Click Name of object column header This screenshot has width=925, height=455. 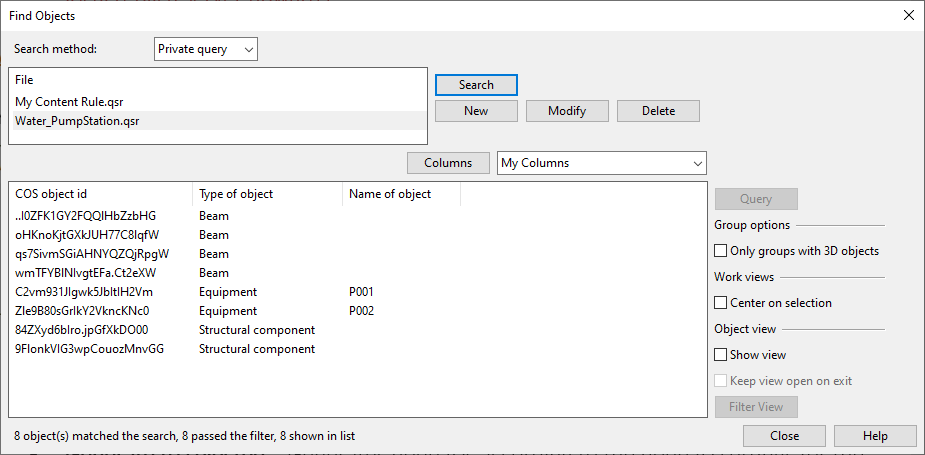click(x=400, y=194)
